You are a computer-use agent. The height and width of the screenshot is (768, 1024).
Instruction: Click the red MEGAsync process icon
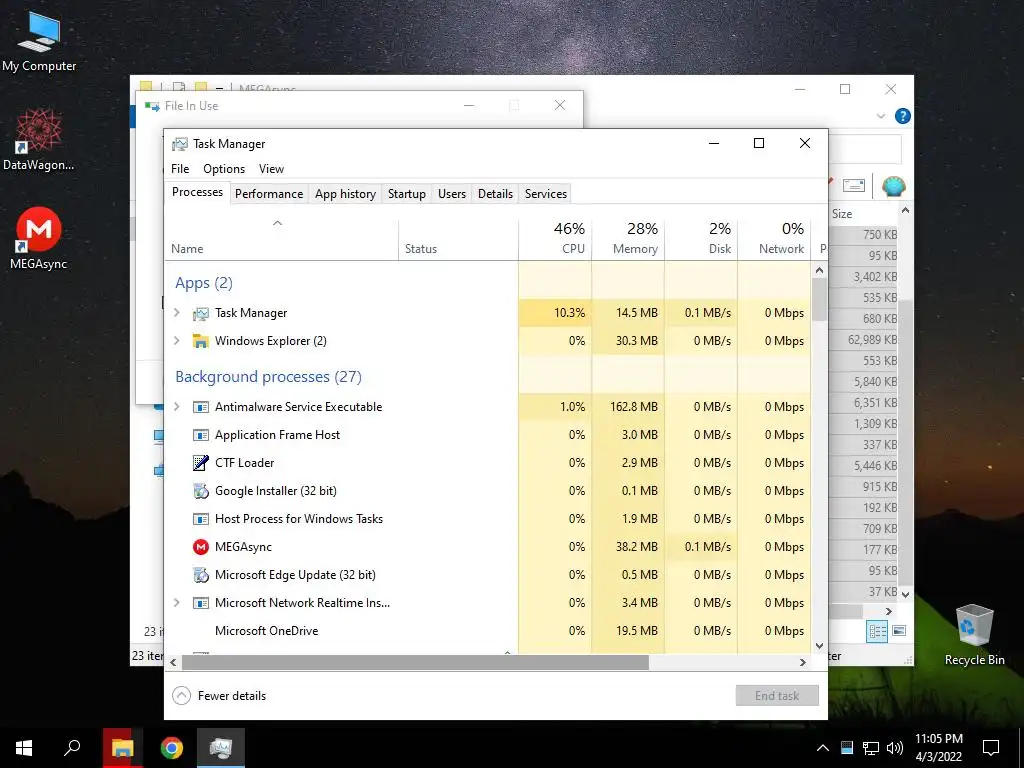200,547
